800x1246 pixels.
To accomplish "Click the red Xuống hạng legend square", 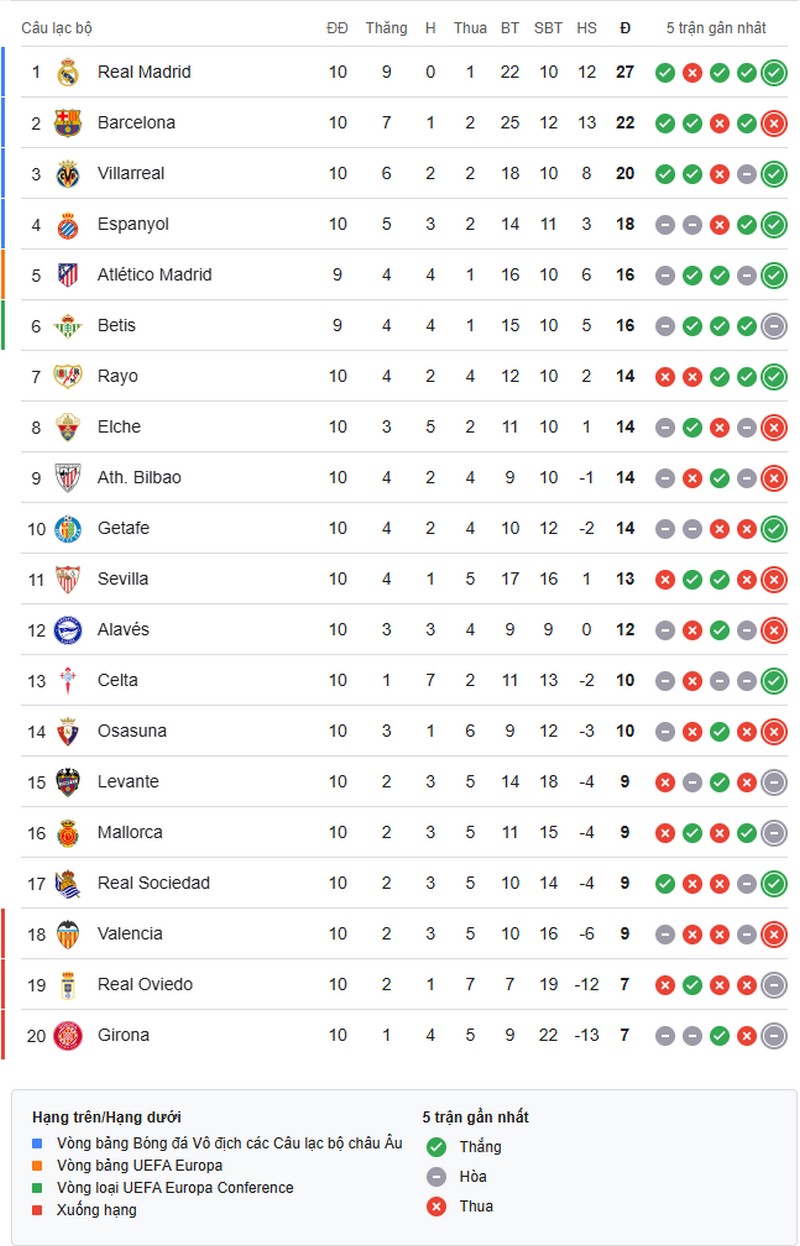I will click(x=38, y=1210).
